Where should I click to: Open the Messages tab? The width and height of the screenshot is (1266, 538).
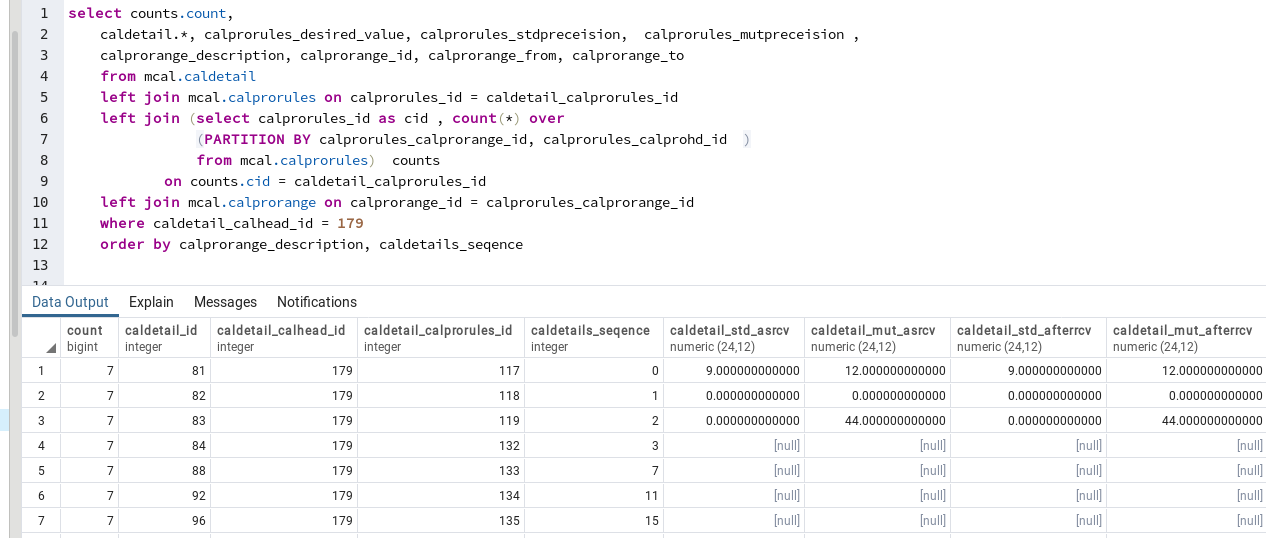[225, 302]
